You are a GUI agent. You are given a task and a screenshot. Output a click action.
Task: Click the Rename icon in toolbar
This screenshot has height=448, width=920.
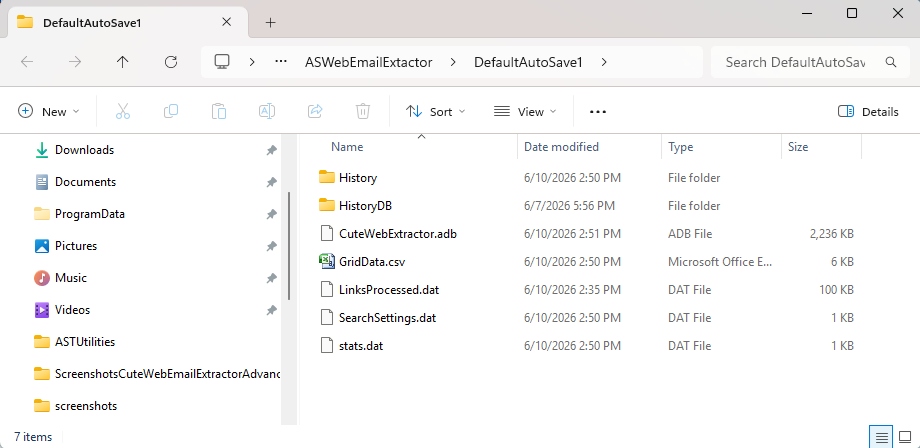pyautogui.click(x=267, y=111)
